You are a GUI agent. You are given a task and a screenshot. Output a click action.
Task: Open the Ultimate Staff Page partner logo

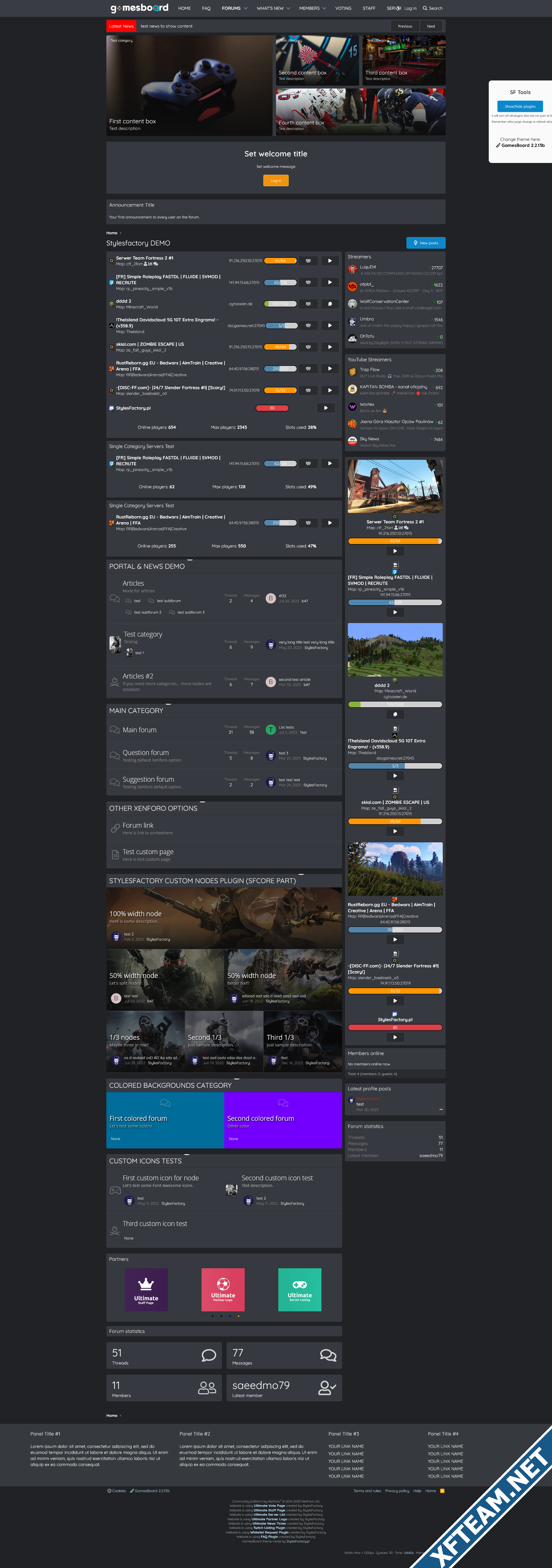146,1290
